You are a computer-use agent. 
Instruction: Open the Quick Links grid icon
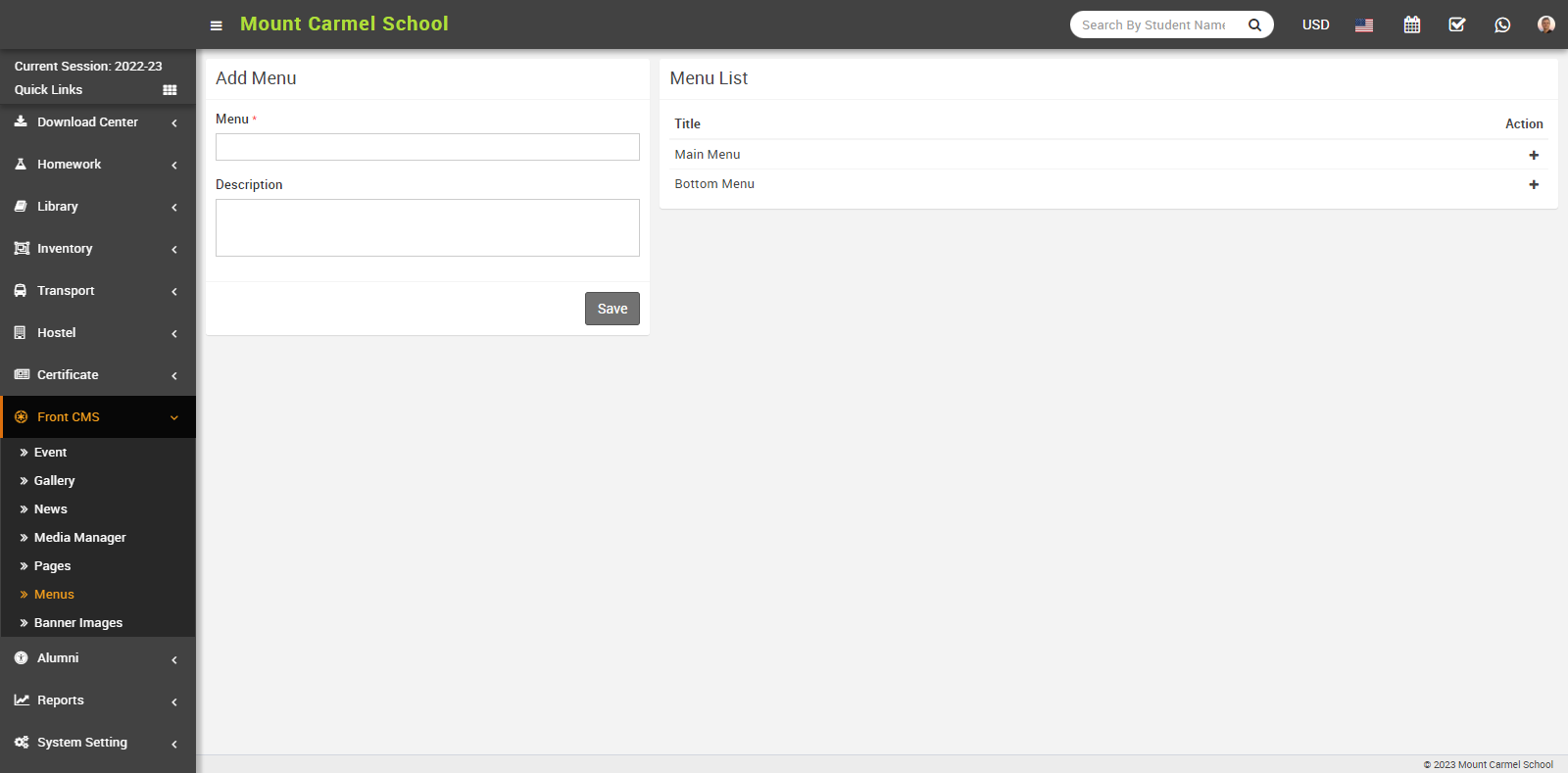[170, 90]
